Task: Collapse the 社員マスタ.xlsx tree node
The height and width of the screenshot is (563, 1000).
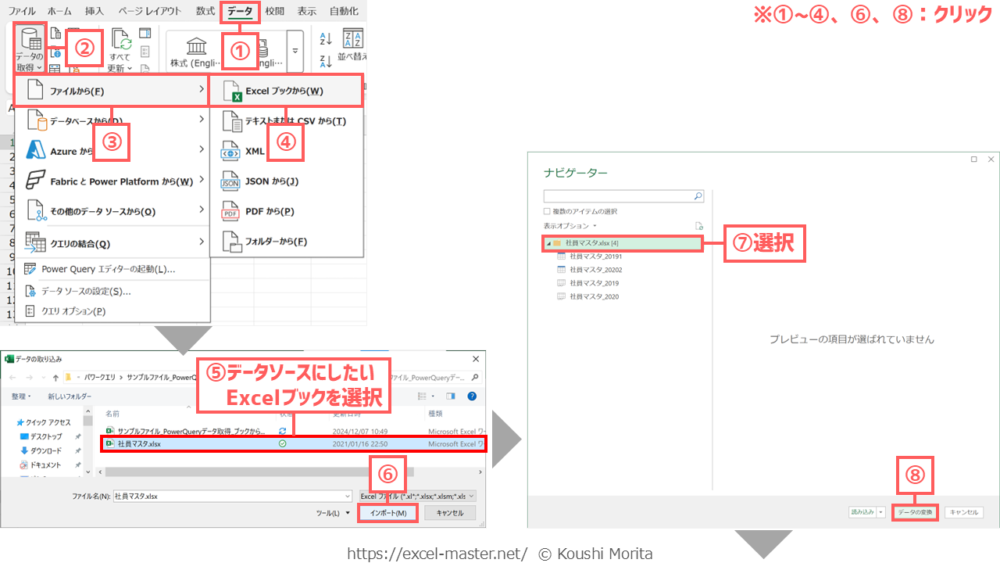Action: [548, 243]
